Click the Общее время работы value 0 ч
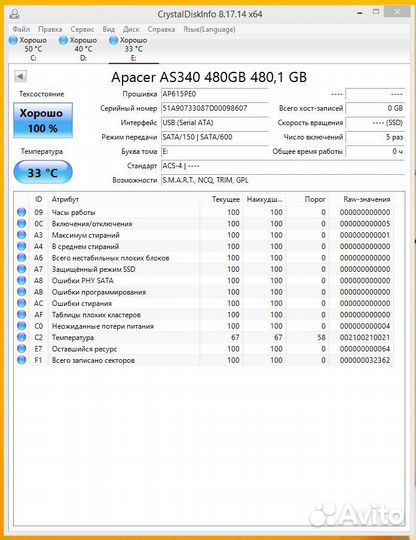 coord(375,151)
